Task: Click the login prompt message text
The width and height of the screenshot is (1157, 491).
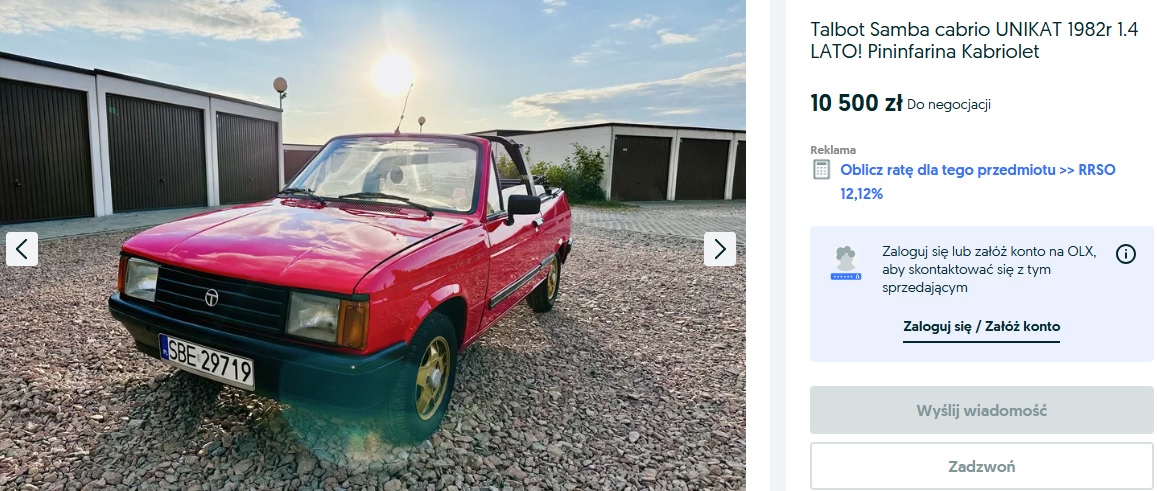Action: (989, 269)
